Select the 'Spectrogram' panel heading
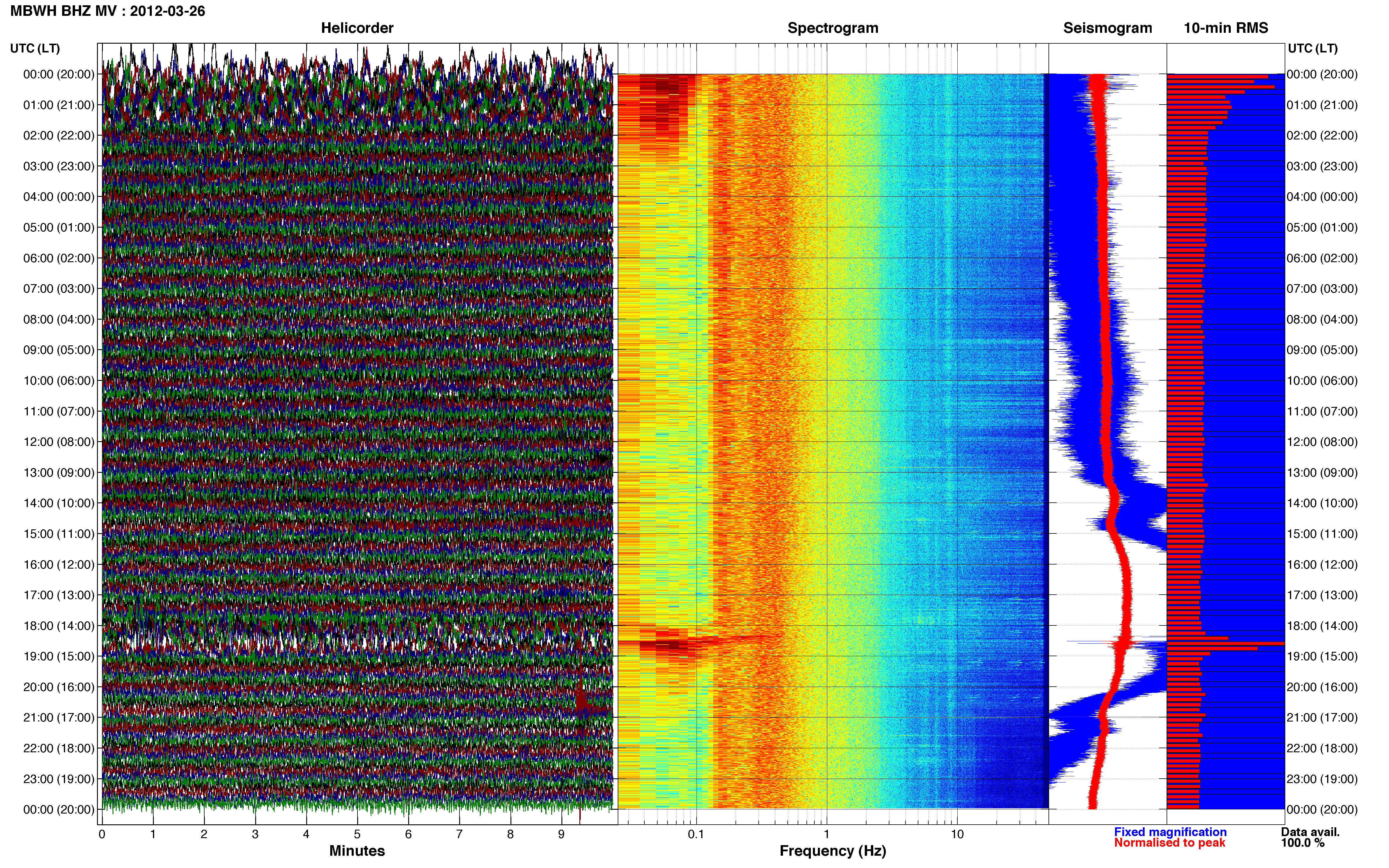 [833, 28]
